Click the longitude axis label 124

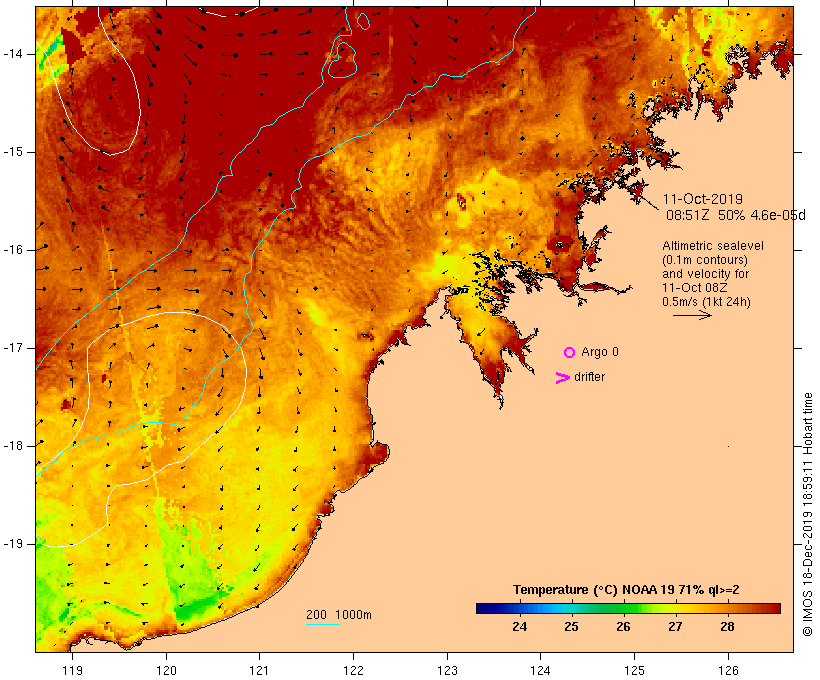[541, 671]
